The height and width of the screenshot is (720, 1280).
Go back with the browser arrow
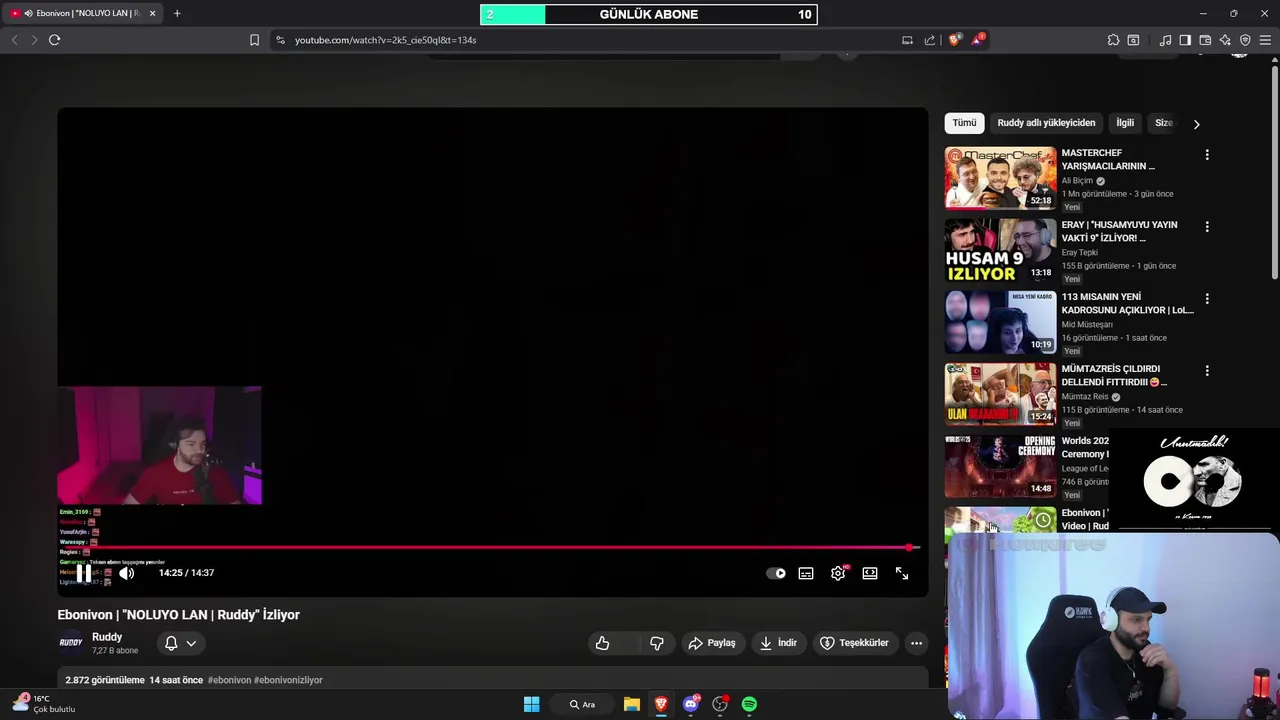pos(14,40)
